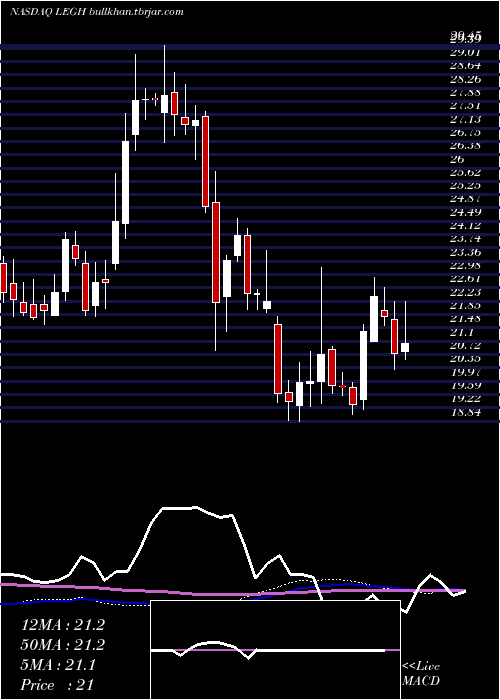Click the 19.97 price axis label
Screen dimensions: 500x700
pos(466,372)
